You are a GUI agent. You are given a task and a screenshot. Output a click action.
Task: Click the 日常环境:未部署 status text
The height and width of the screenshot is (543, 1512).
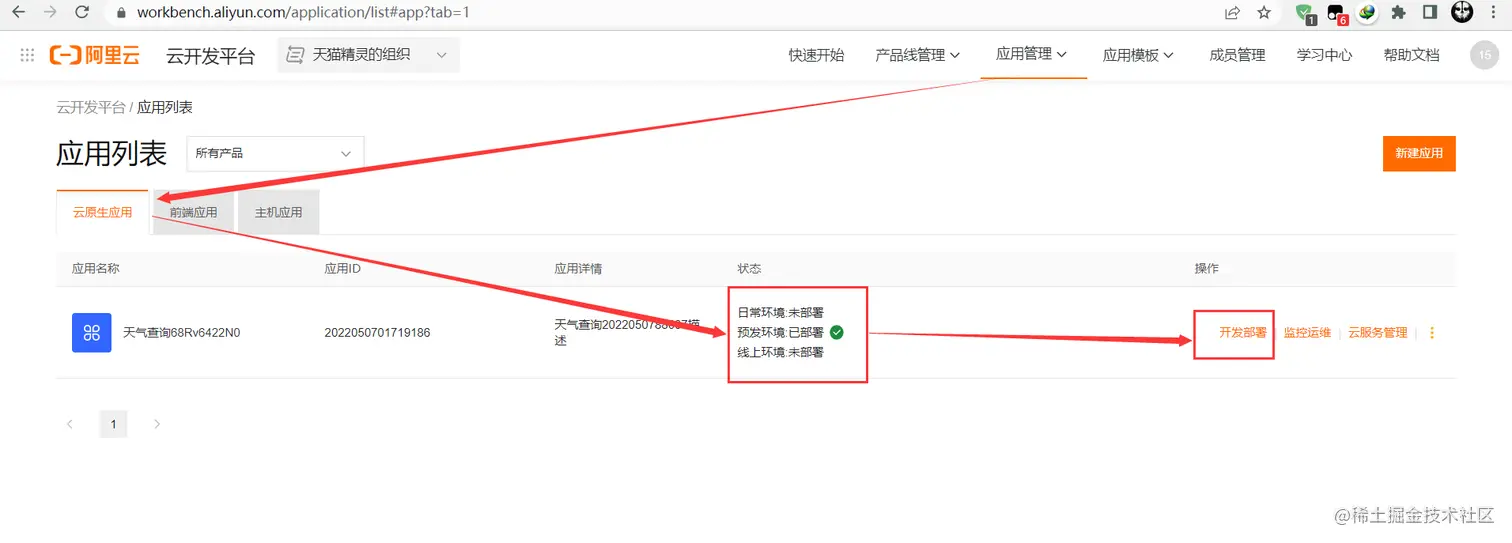tap(780, 312)
